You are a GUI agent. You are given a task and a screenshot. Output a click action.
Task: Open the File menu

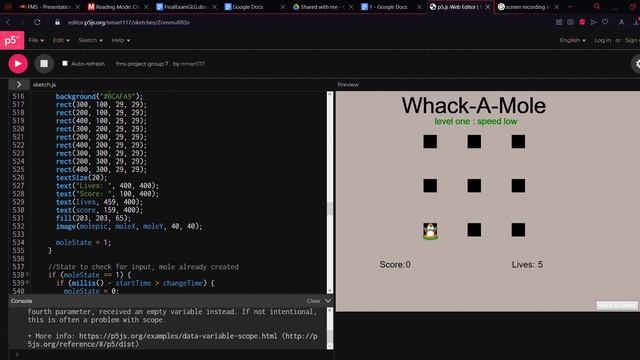(x=36, y=40)
